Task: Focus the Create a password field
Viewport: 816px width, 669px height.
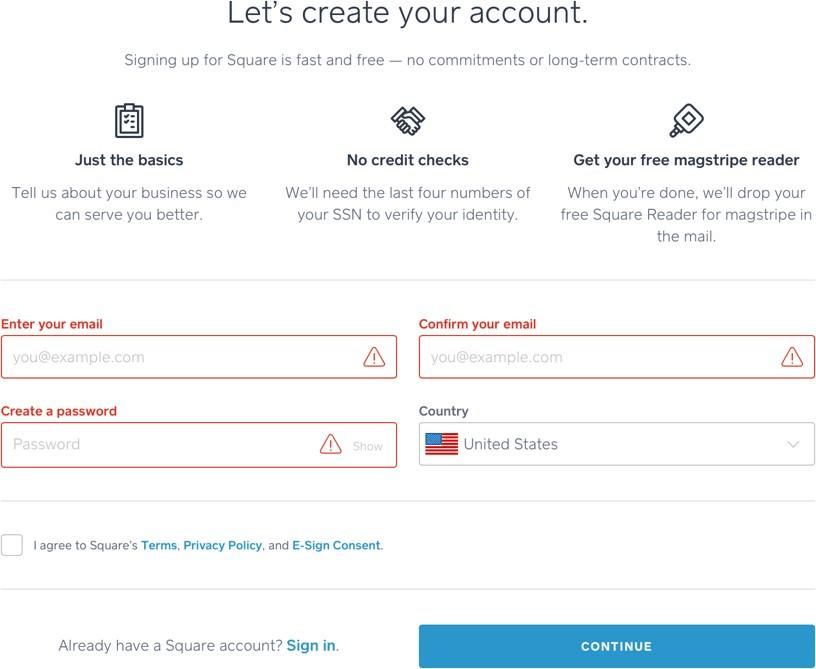Action: tap(199, 445)
